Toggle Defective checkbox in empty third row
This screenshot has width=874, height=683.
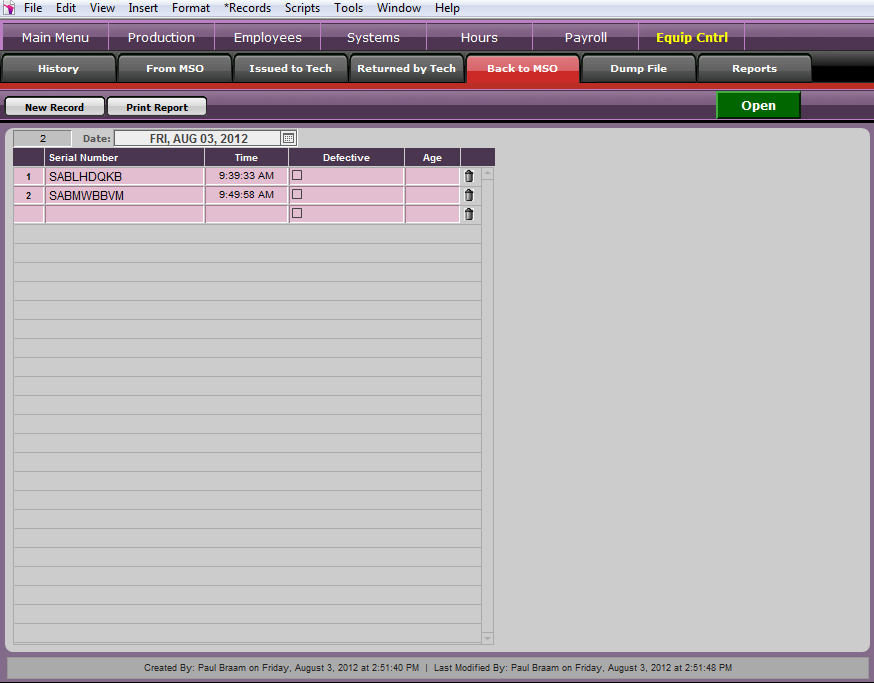[297, 213]
